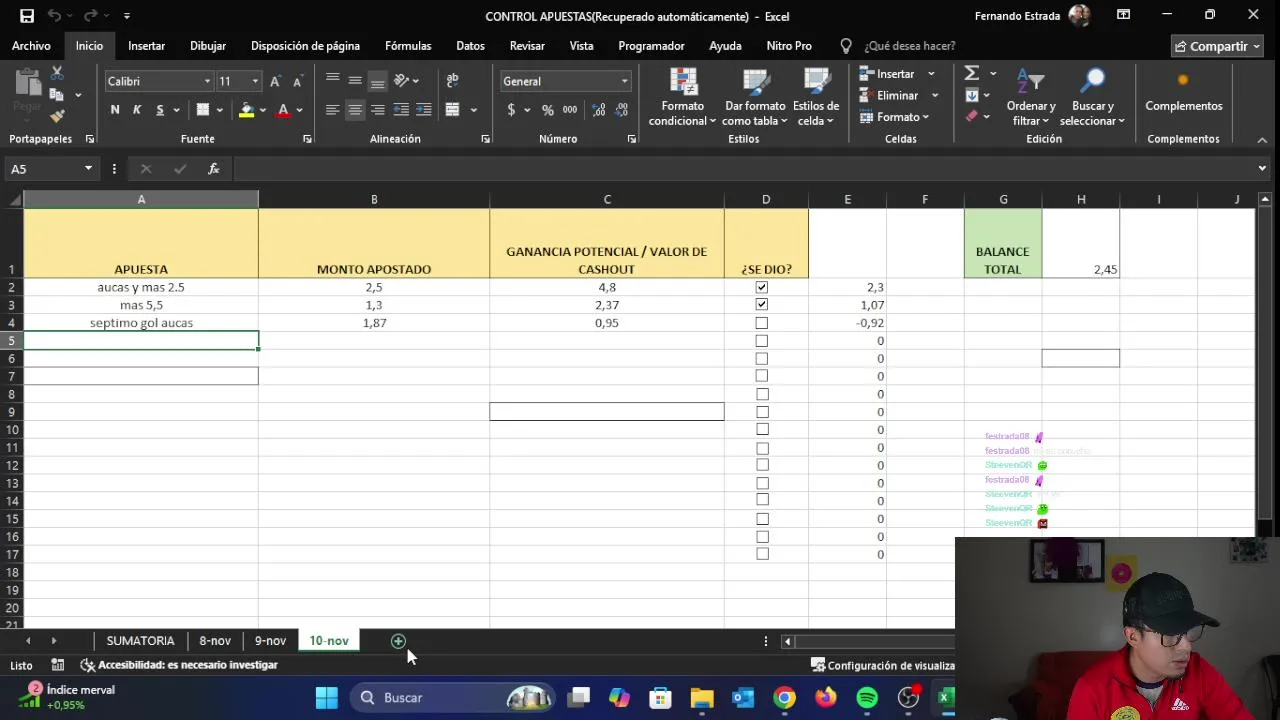Open the Archivo menu
Viewport: 1280px width, 720px height.
[31, 46]
